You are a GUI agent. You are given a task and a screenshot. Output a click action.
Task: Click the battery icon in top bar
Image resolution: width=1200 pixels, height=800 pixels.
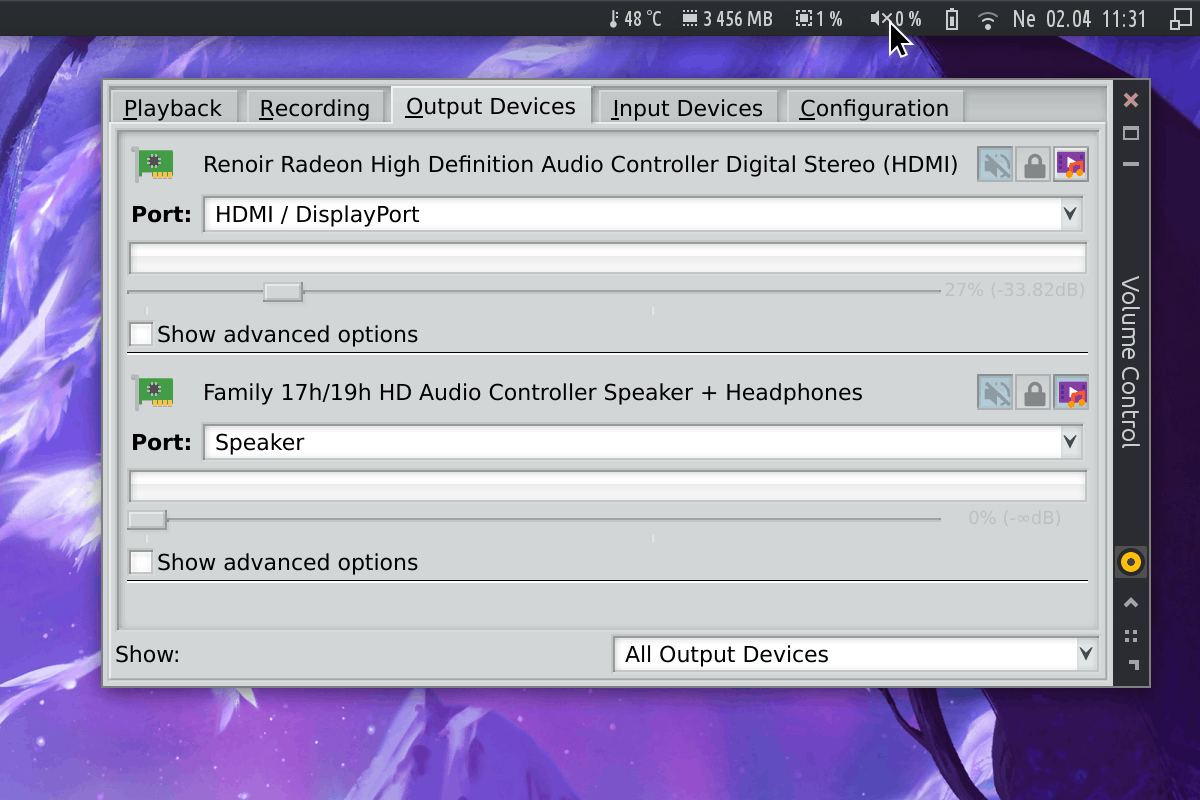[x=952, y=19]
